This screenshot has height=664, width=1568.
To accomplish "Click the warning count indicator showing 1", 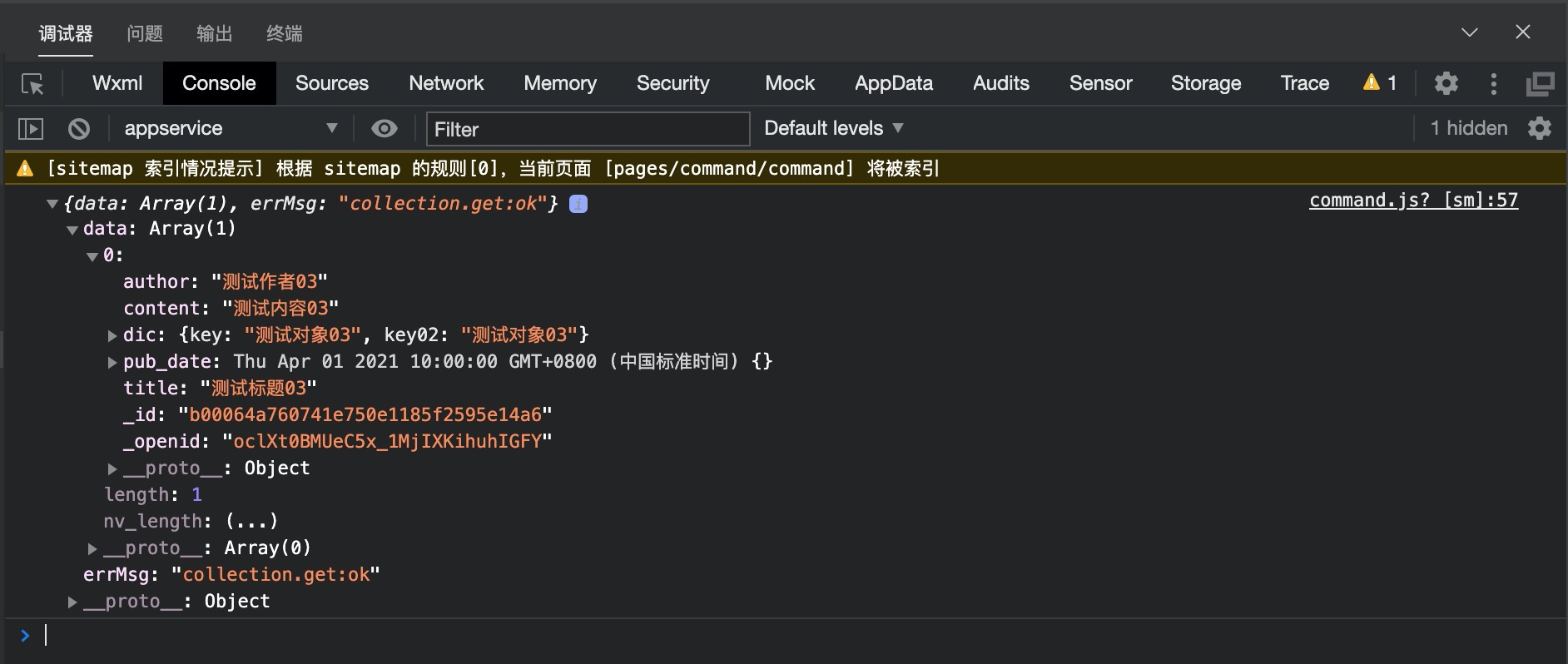I will 1380,82.
